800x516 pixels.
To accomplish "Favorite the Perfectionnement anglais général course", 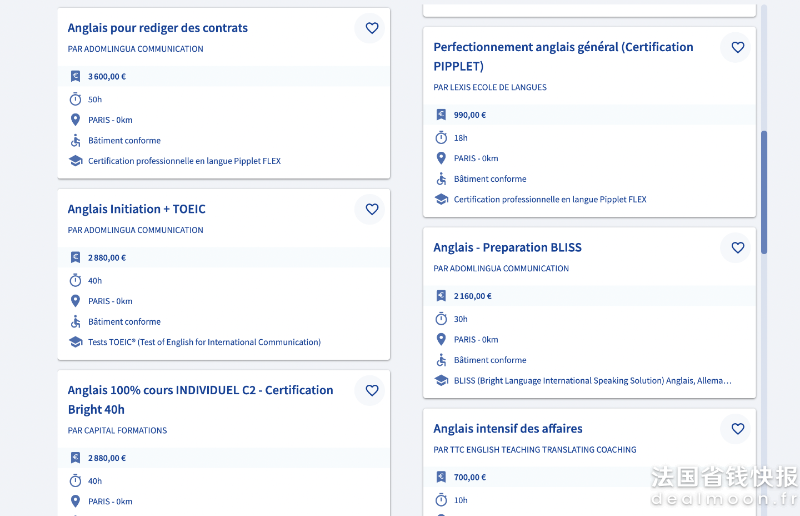I will pos(738,47).
